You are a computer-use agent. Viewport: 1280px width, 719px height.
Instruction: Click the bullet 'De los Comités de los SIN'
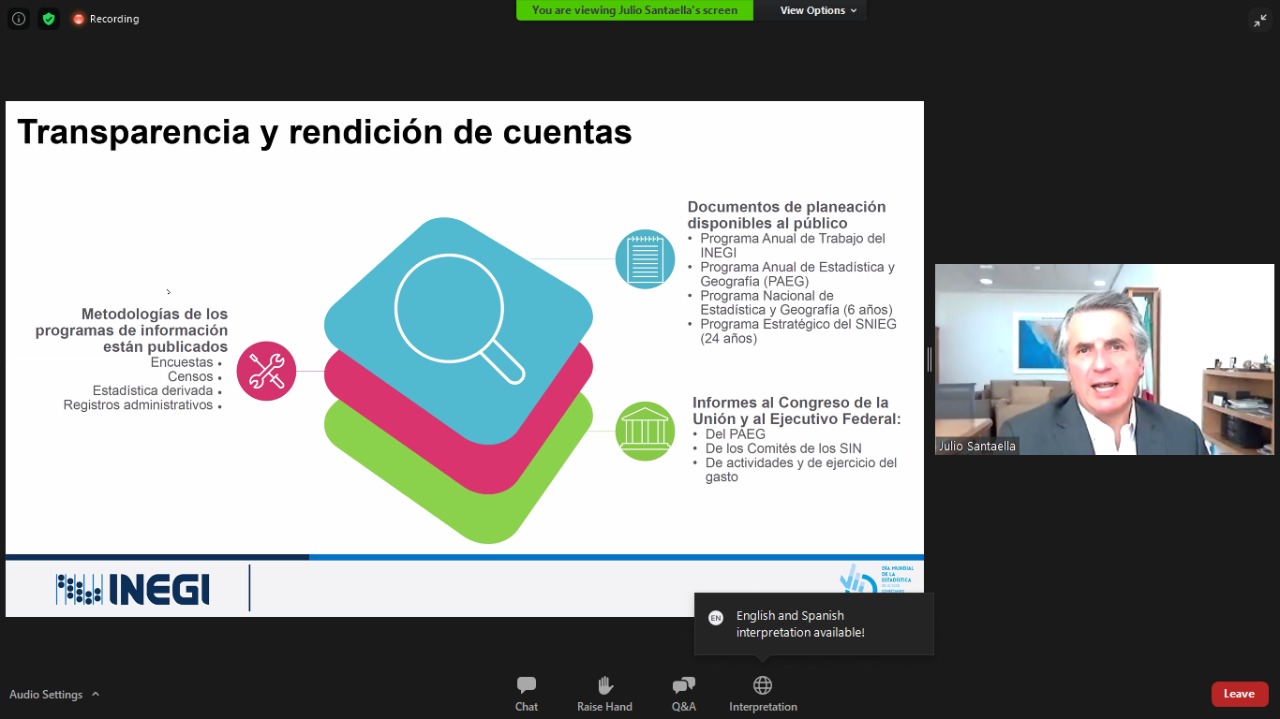(x=783, y=448)
